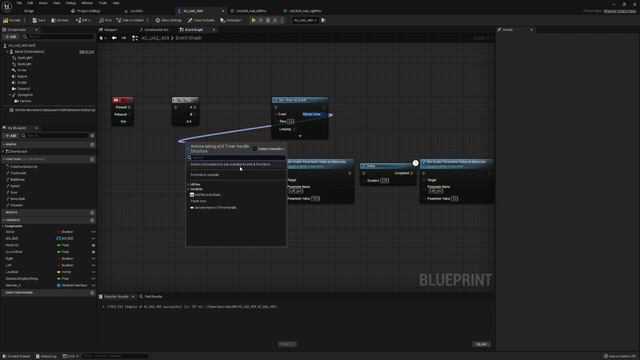Click the Add button in Components panel
Image resolution: width=640 pixels, height=360 pixels.
11,37
